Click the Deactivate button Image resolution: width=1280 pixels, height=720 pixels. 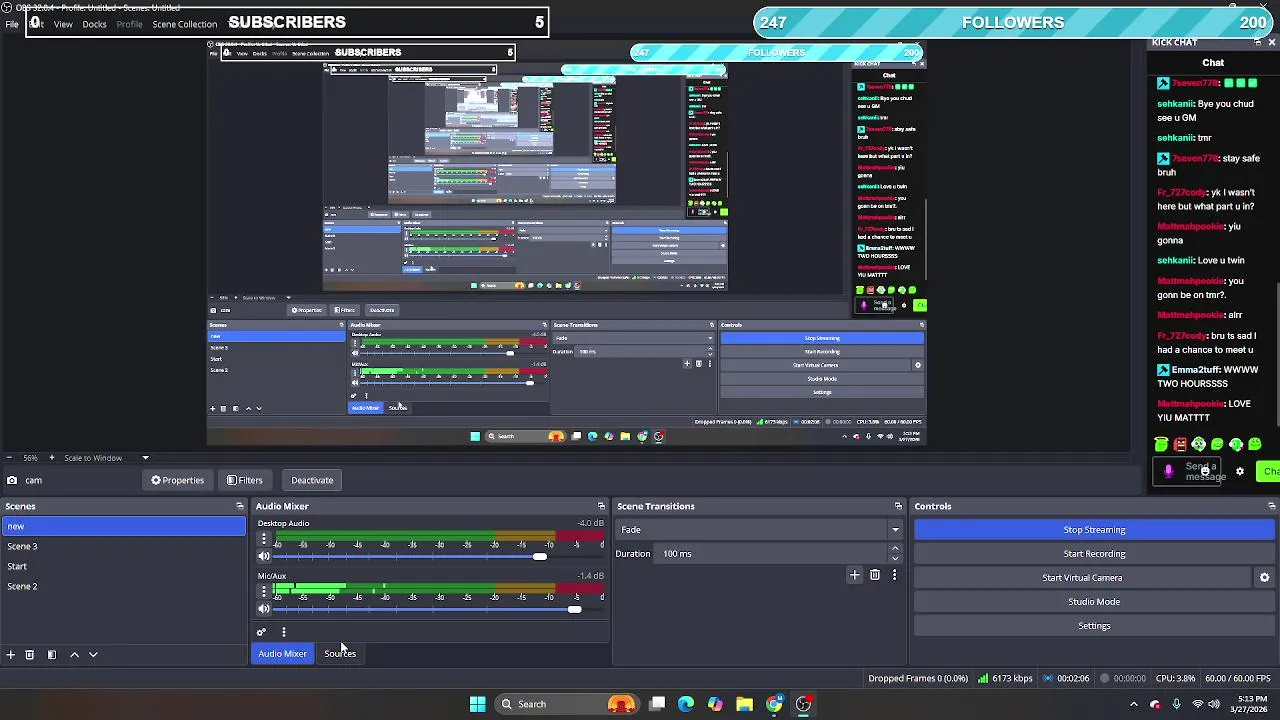pyautogui.click(x=312, y=480)
